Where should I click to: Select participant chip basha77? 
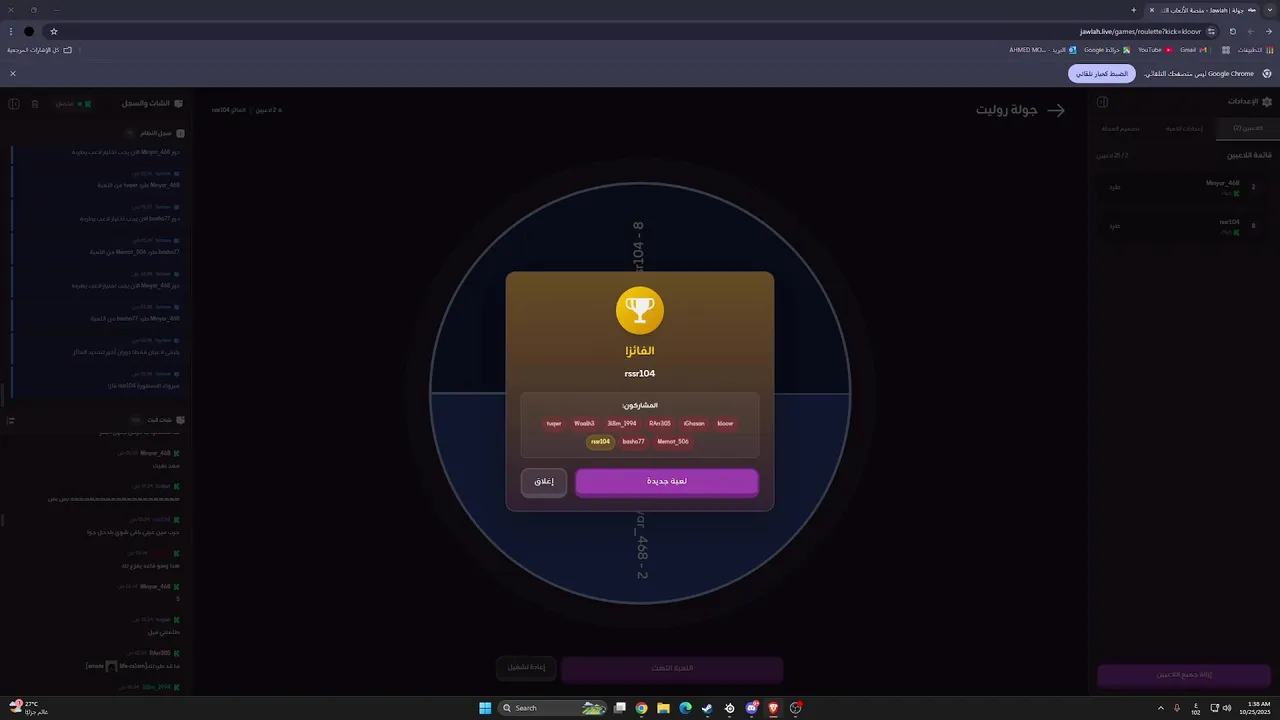pos(633,442)
